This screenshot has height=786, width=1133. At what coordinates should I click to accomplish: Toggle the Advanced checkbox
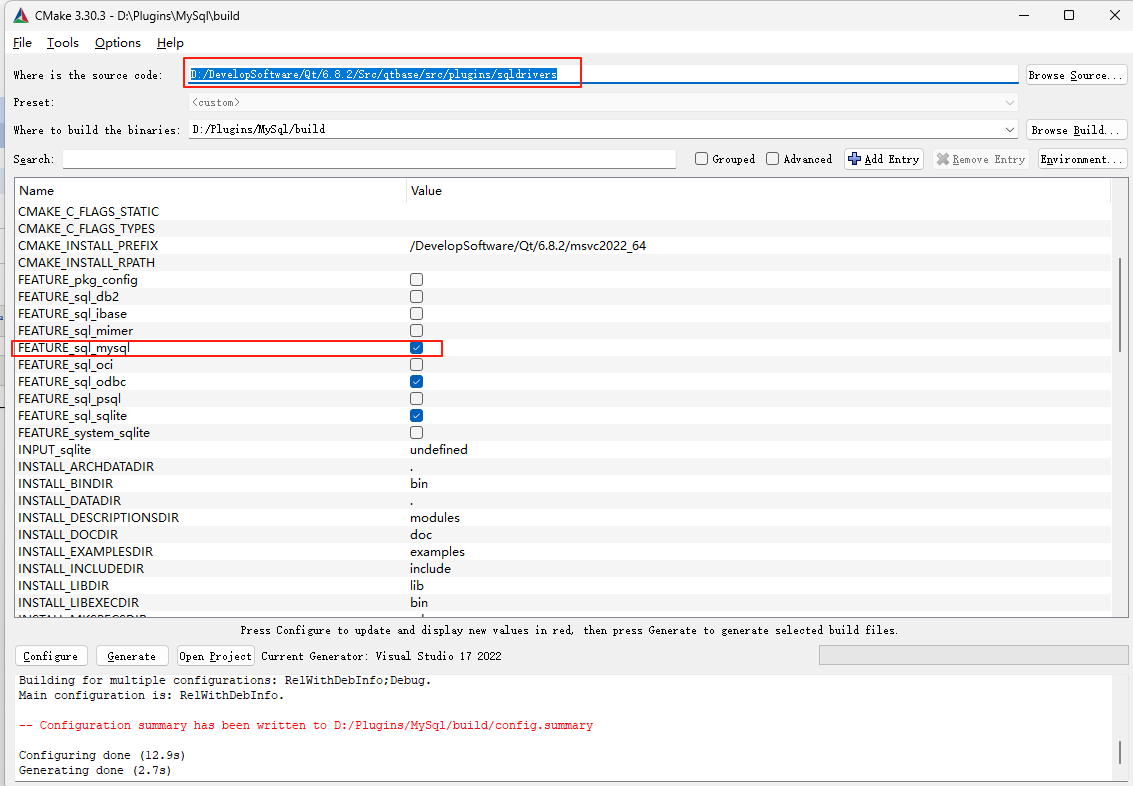coord(772,159)
